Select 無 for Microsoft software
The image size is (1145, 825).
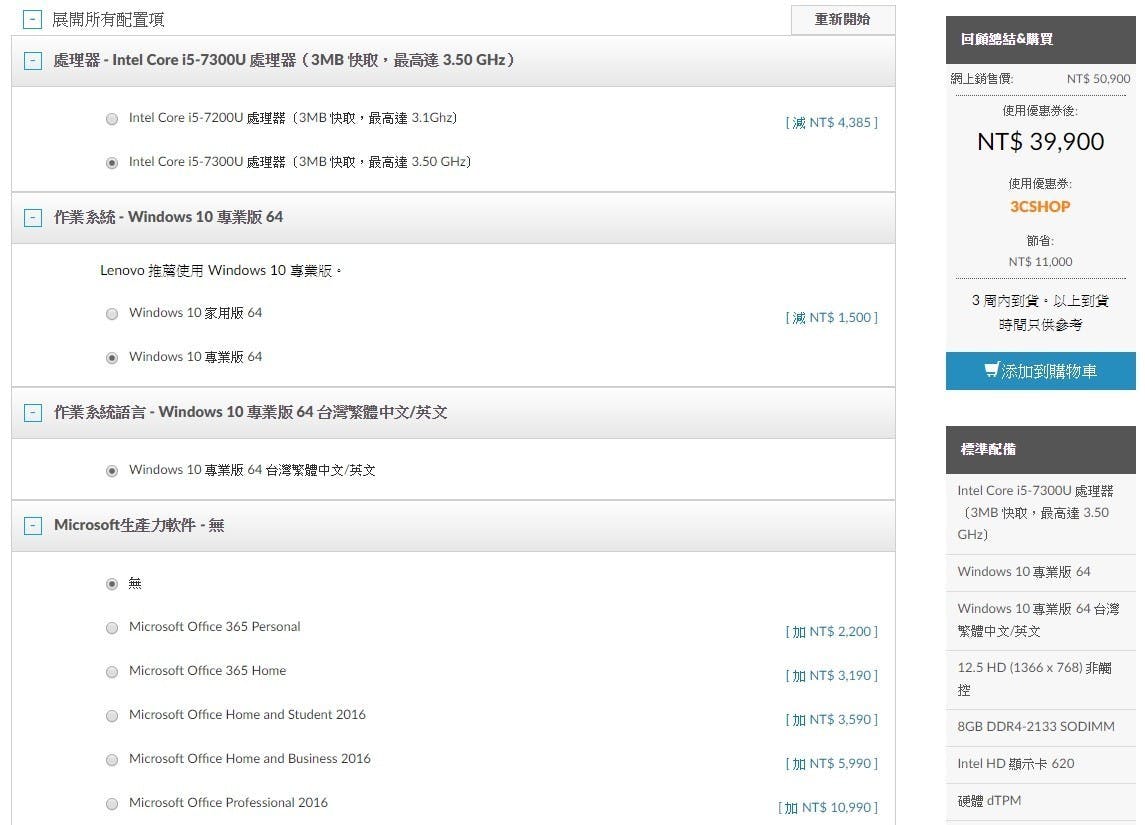(112, 584)
